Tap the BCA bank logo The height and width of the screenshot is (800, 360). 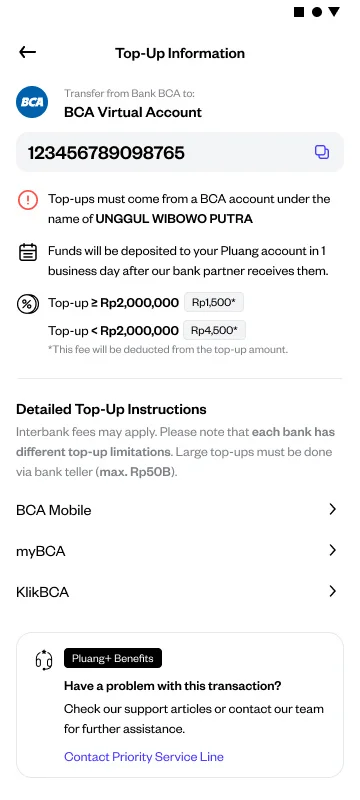pos(32,102)
